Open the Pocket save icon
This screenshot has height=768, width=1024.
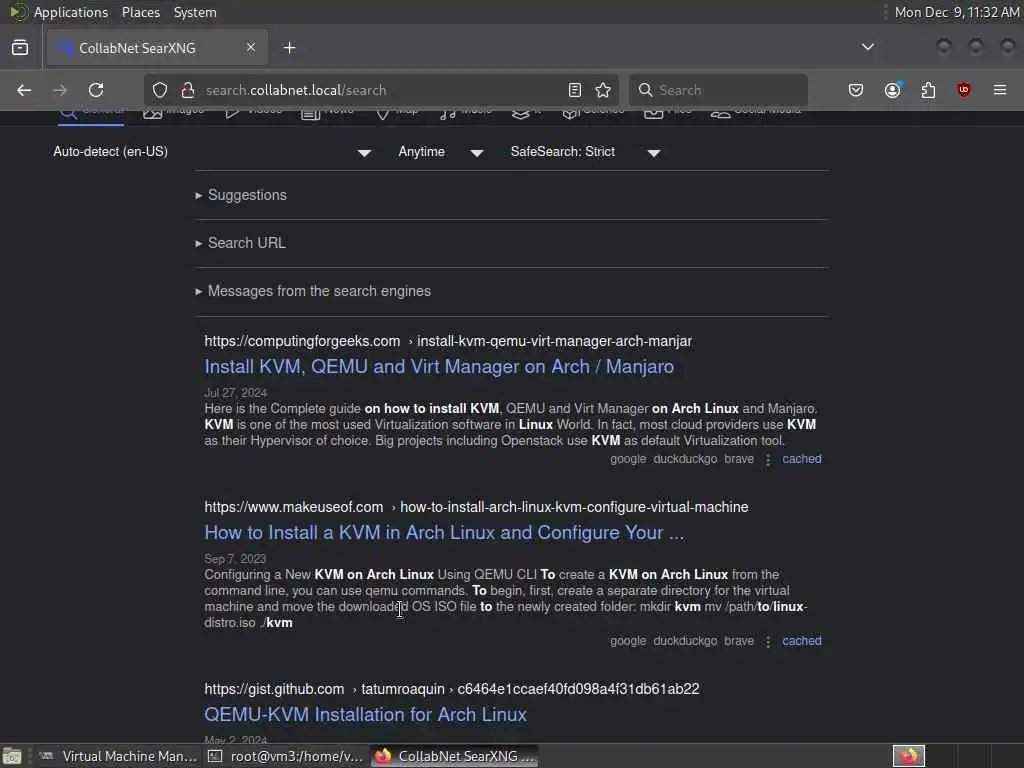(856, 90)
